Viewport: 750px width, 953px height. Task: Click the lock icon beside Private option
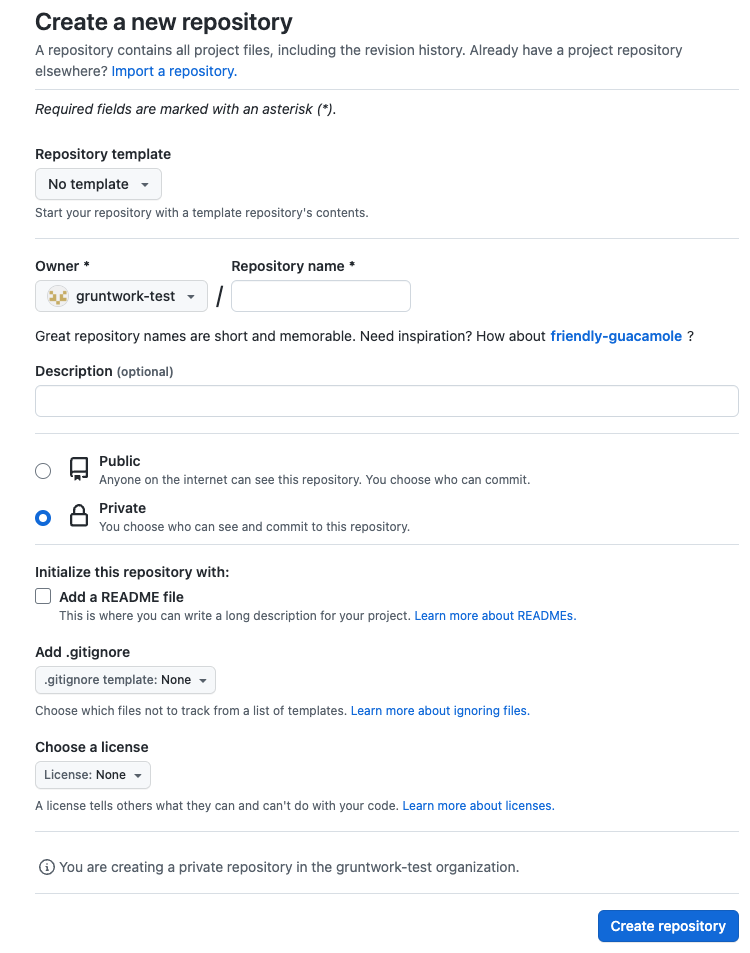(x=78, y=516)
